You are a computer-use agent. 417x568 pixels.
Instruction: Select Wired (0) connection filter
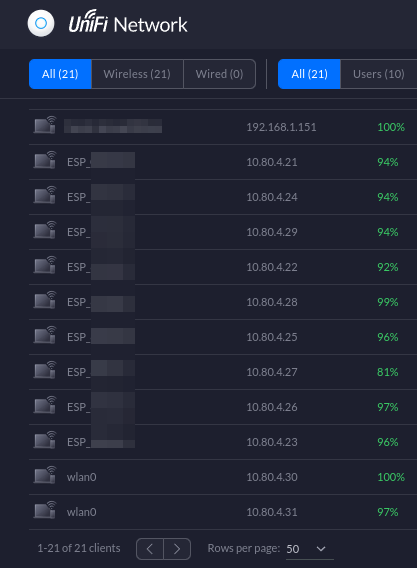(x=220, y=74)
